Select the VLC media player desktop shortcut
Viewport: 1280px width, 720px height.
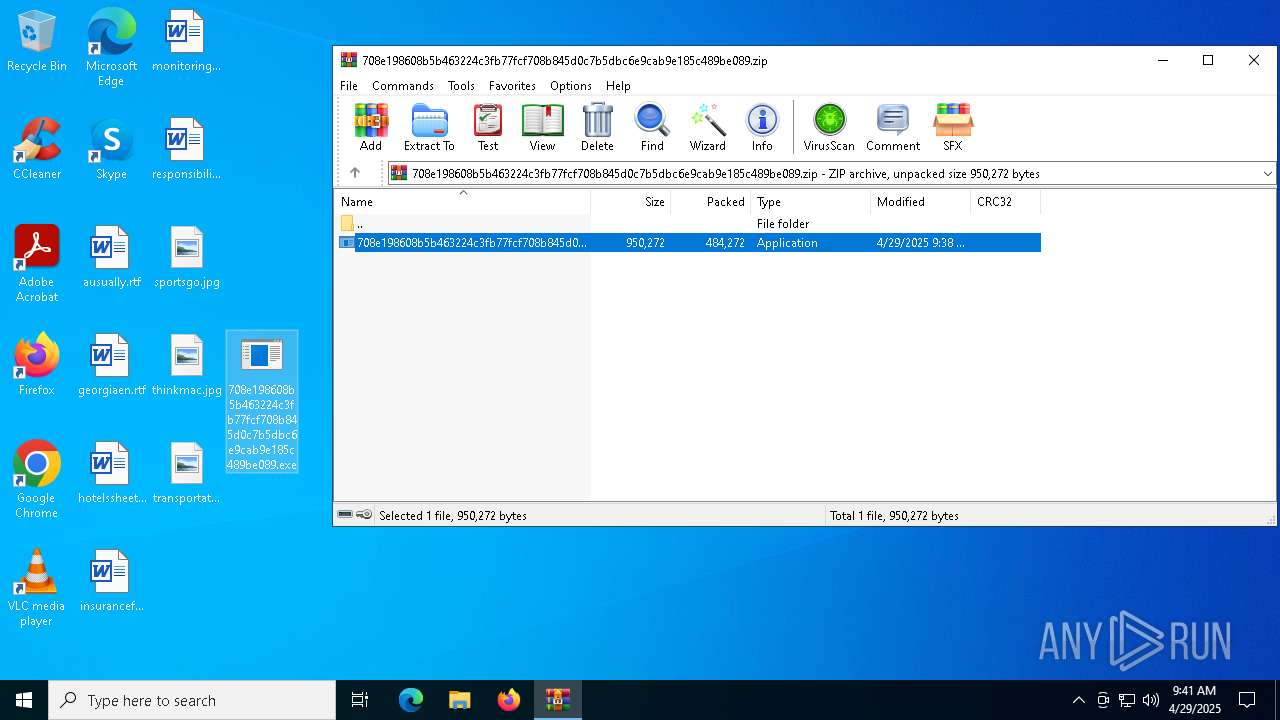(x=37, y=588)
